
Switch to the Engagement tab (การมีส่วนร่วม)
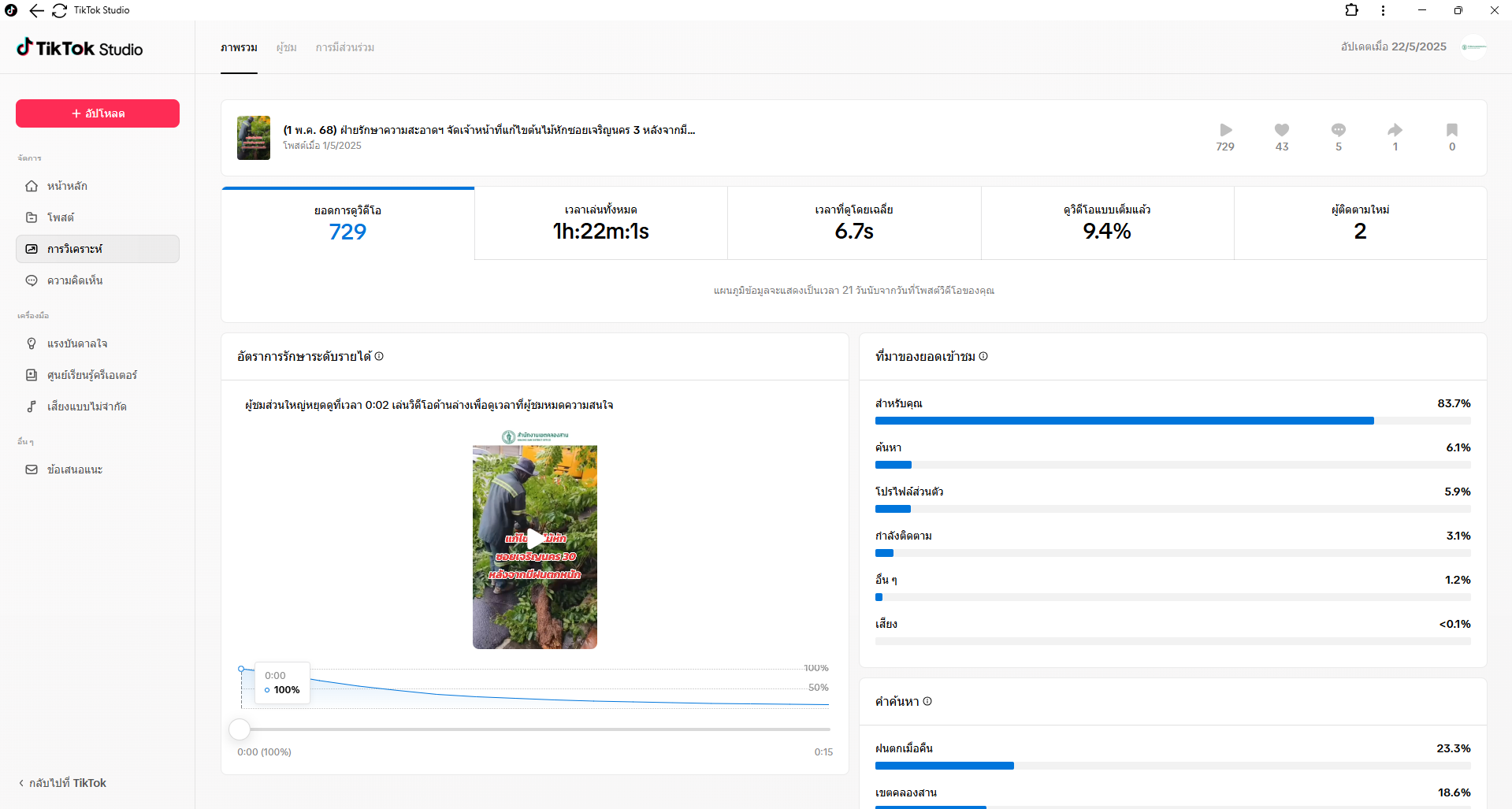(345, 48)
